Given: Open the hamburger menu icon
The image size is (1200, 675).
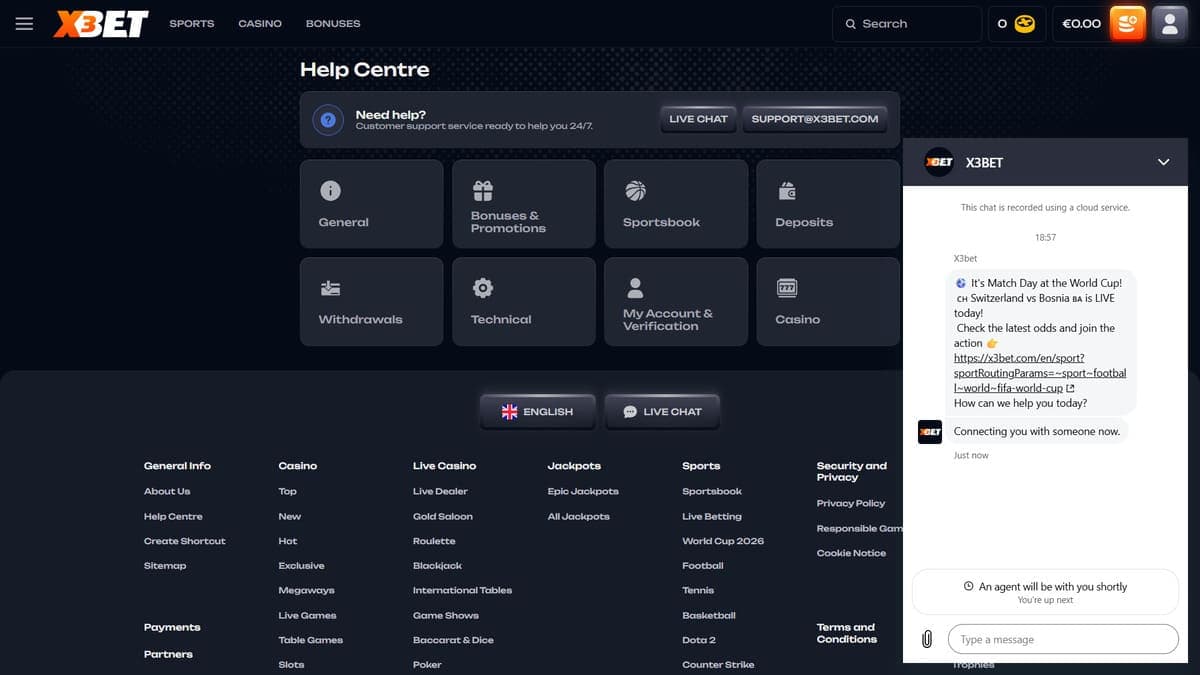Looking at the screenshot, I should (x=24, y=23).
